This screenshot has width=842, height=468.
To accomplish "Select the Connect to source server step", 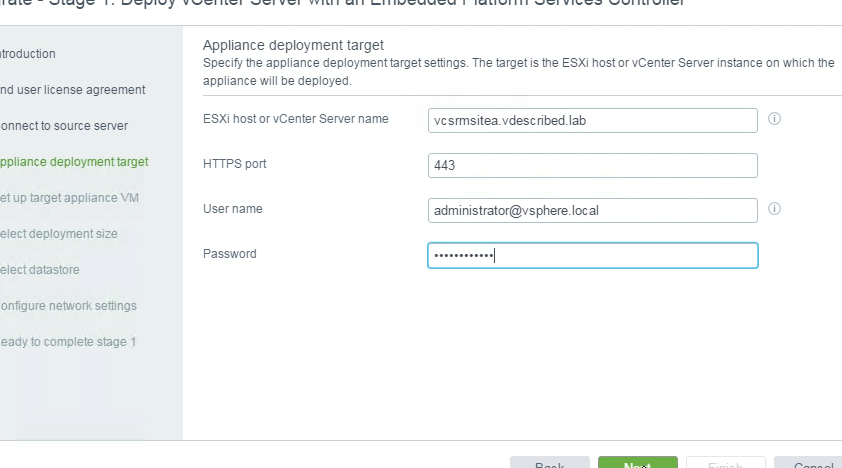I will click(64, 126).
